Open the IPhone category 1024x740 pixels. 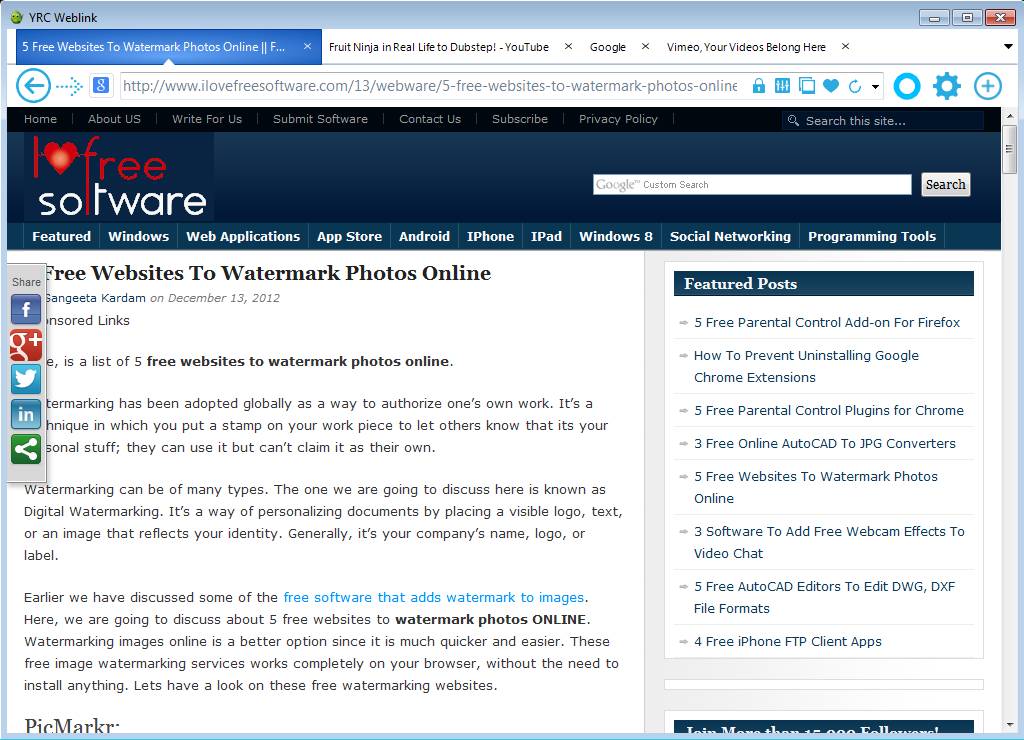click(x=490, y=236)
